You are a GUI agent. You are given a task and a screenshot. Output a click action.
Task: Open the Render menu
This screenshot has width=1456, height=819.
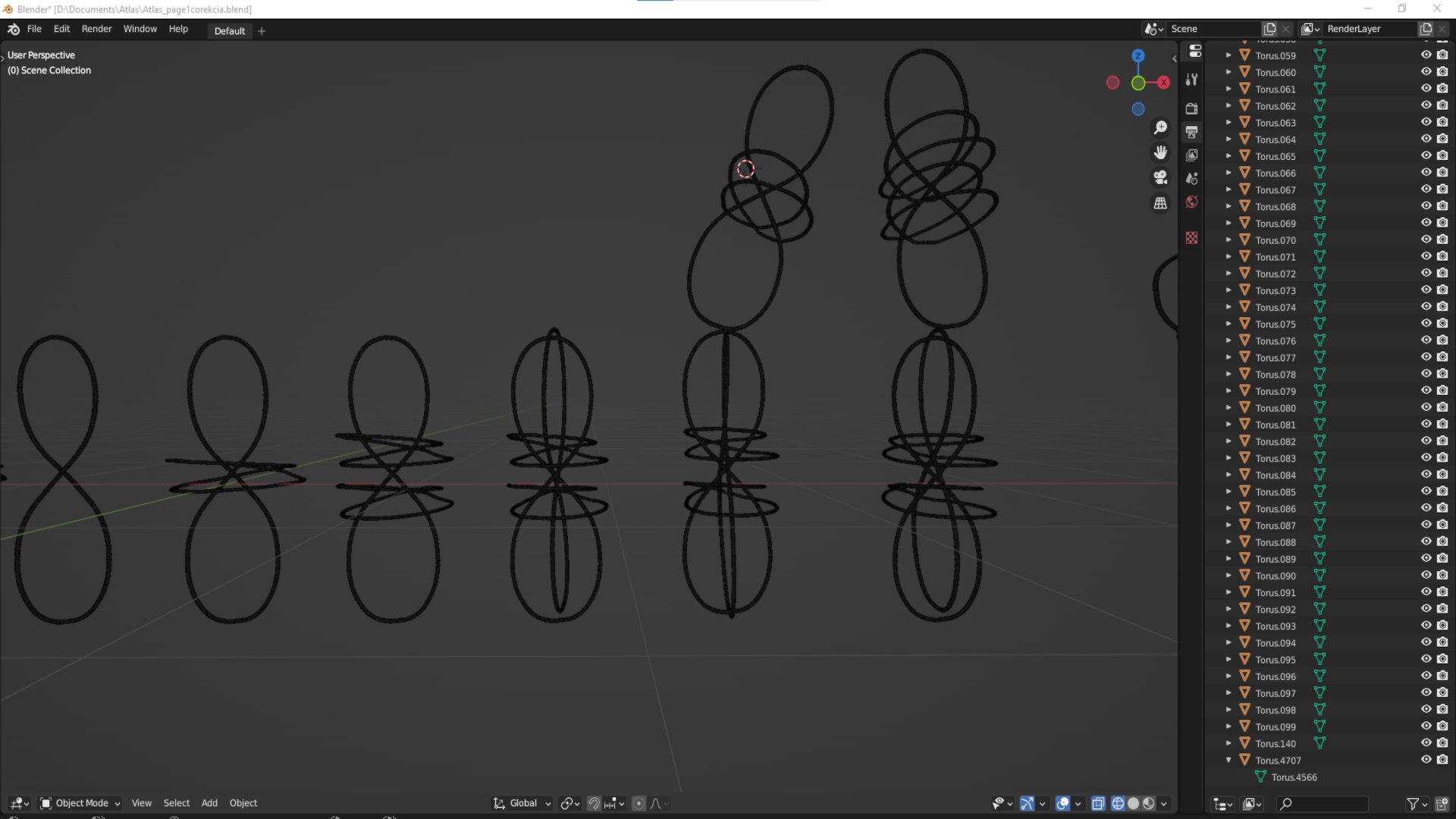[x=96, y=29]
